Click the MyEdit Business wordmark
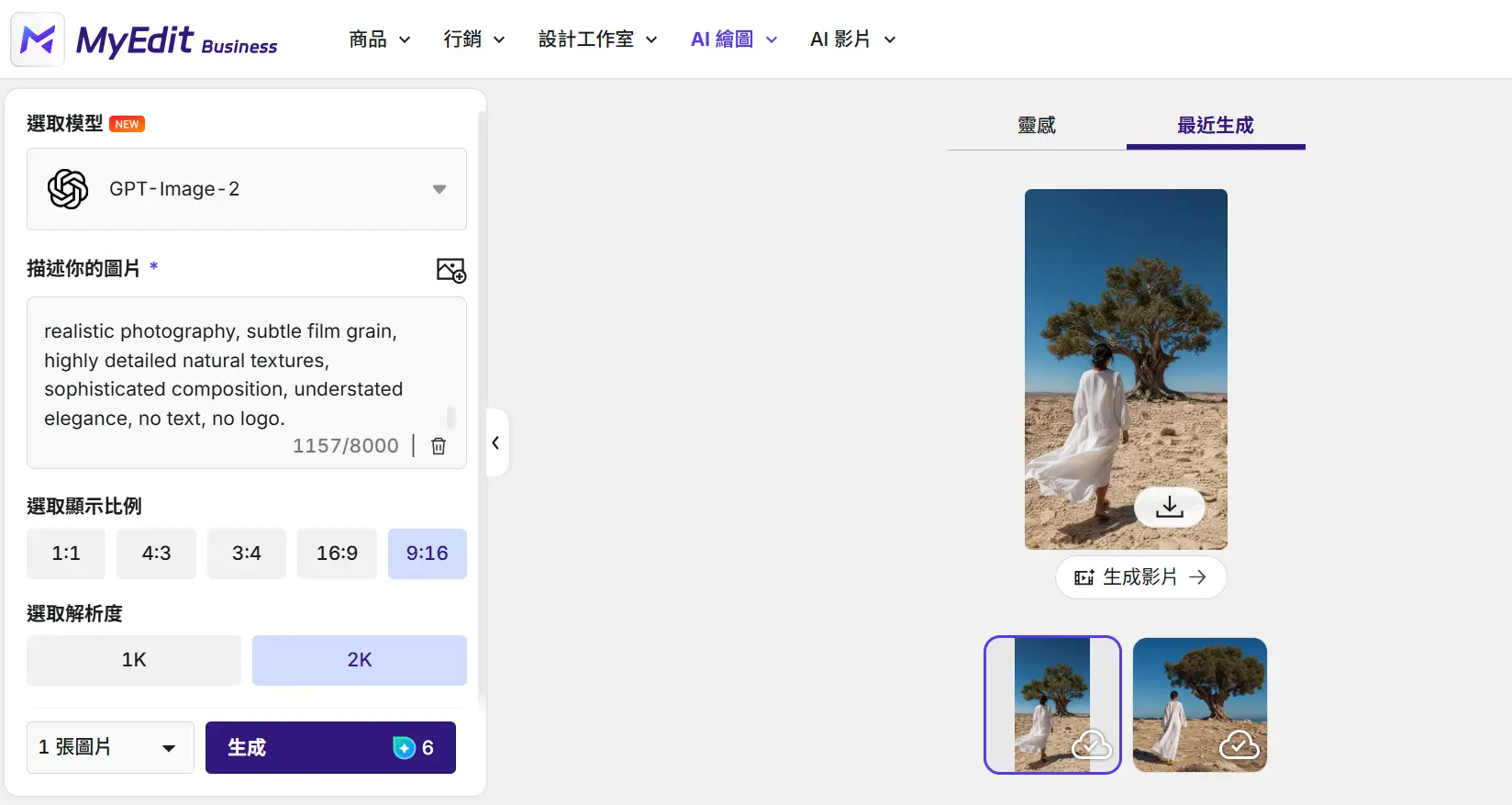Screen dimensions: 1512x805 [x=176, y=41]
